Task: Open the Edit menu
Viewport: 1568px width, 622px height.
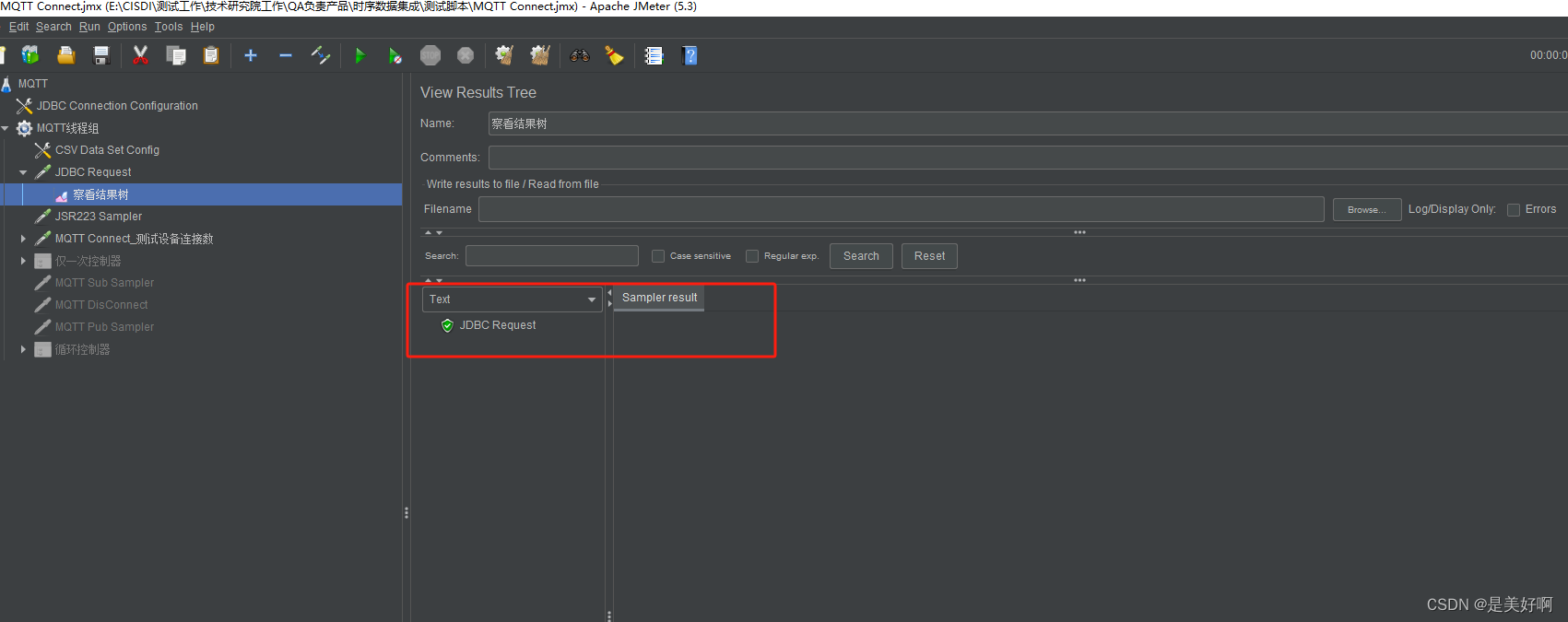Action: tap(18, 27)
